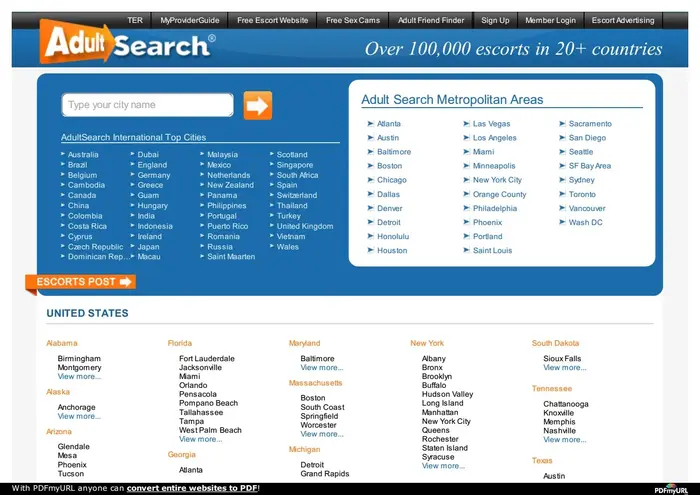The height and width of the screenshot is (495, 700).
Task: Open the New Zealand country link
Action: coord(230,185)
